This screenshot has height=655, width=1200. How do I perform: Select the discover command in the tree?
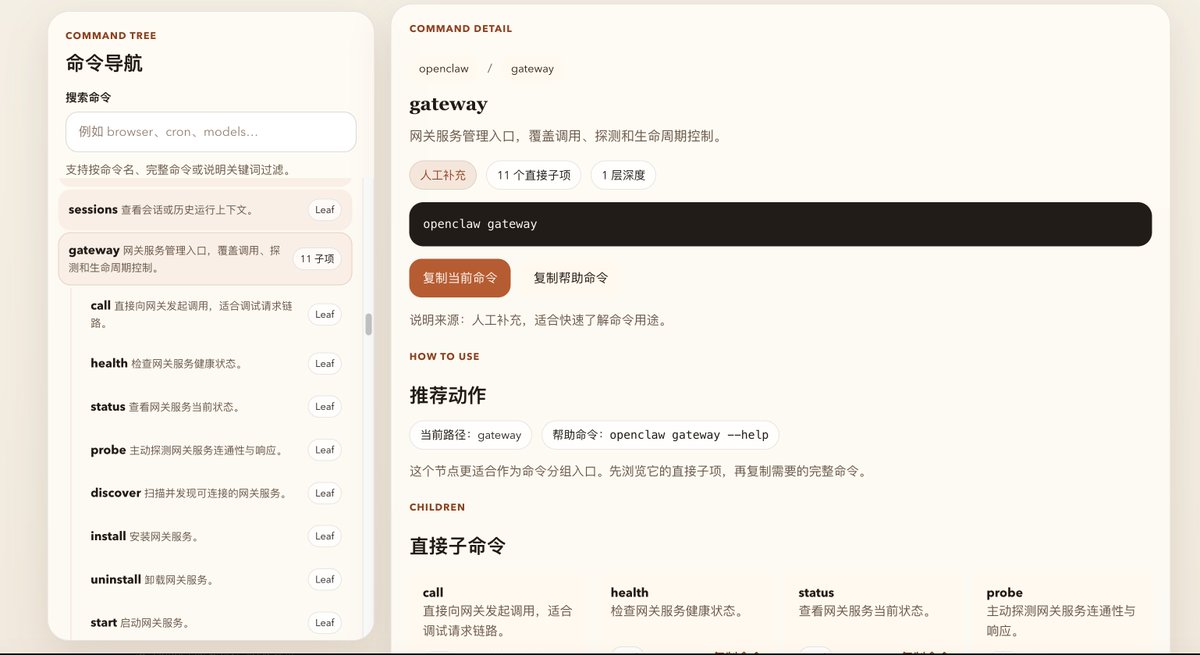215,493
